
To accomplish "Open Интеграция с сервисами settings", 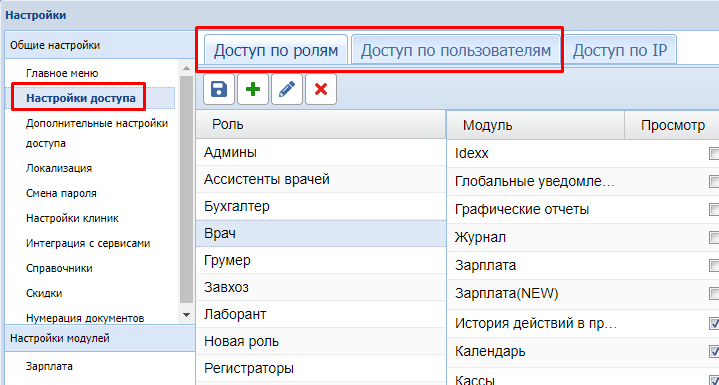I will pos(88,243).
